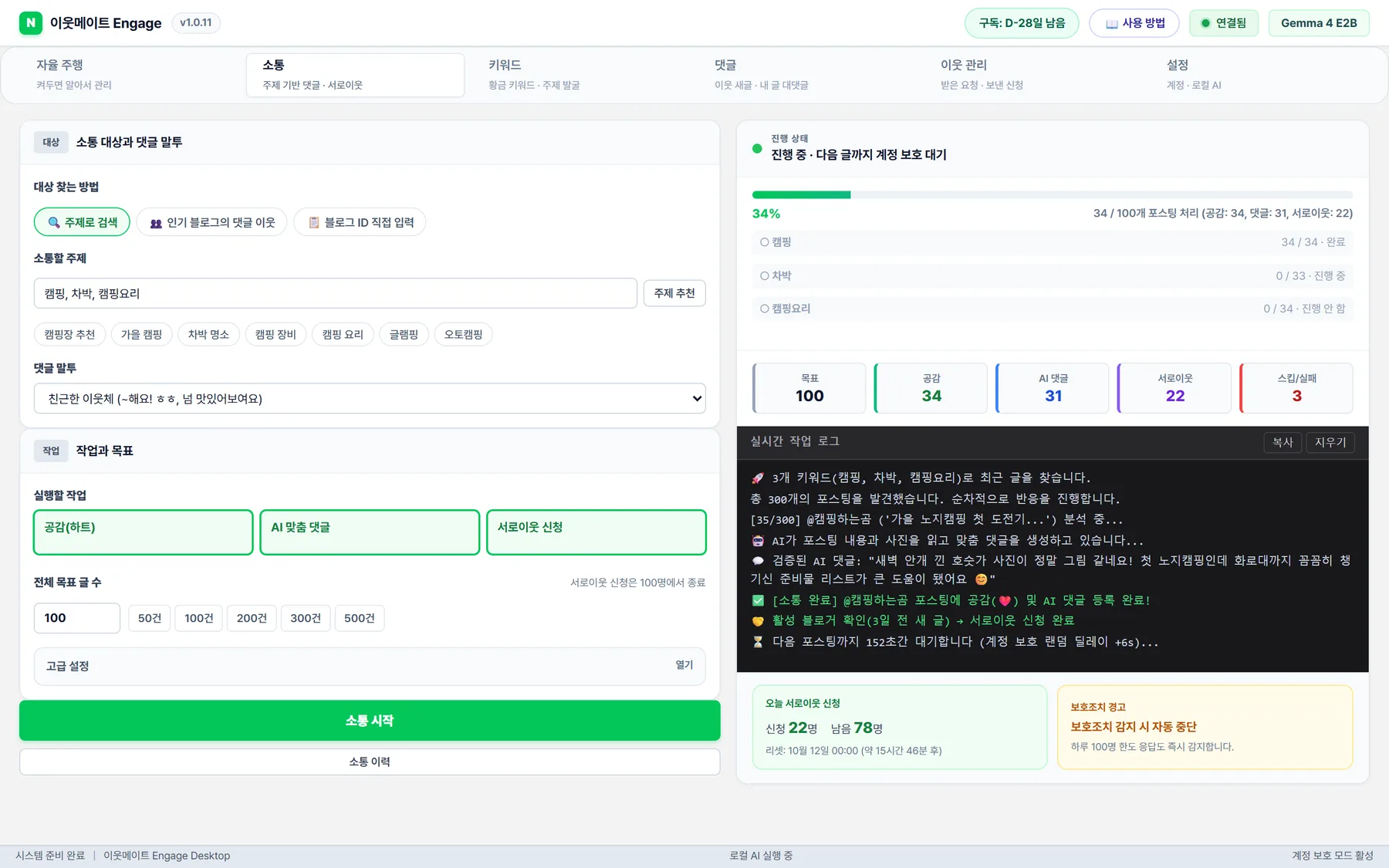
Task: Click the green N app logo
Action: (x=31, y=23)
